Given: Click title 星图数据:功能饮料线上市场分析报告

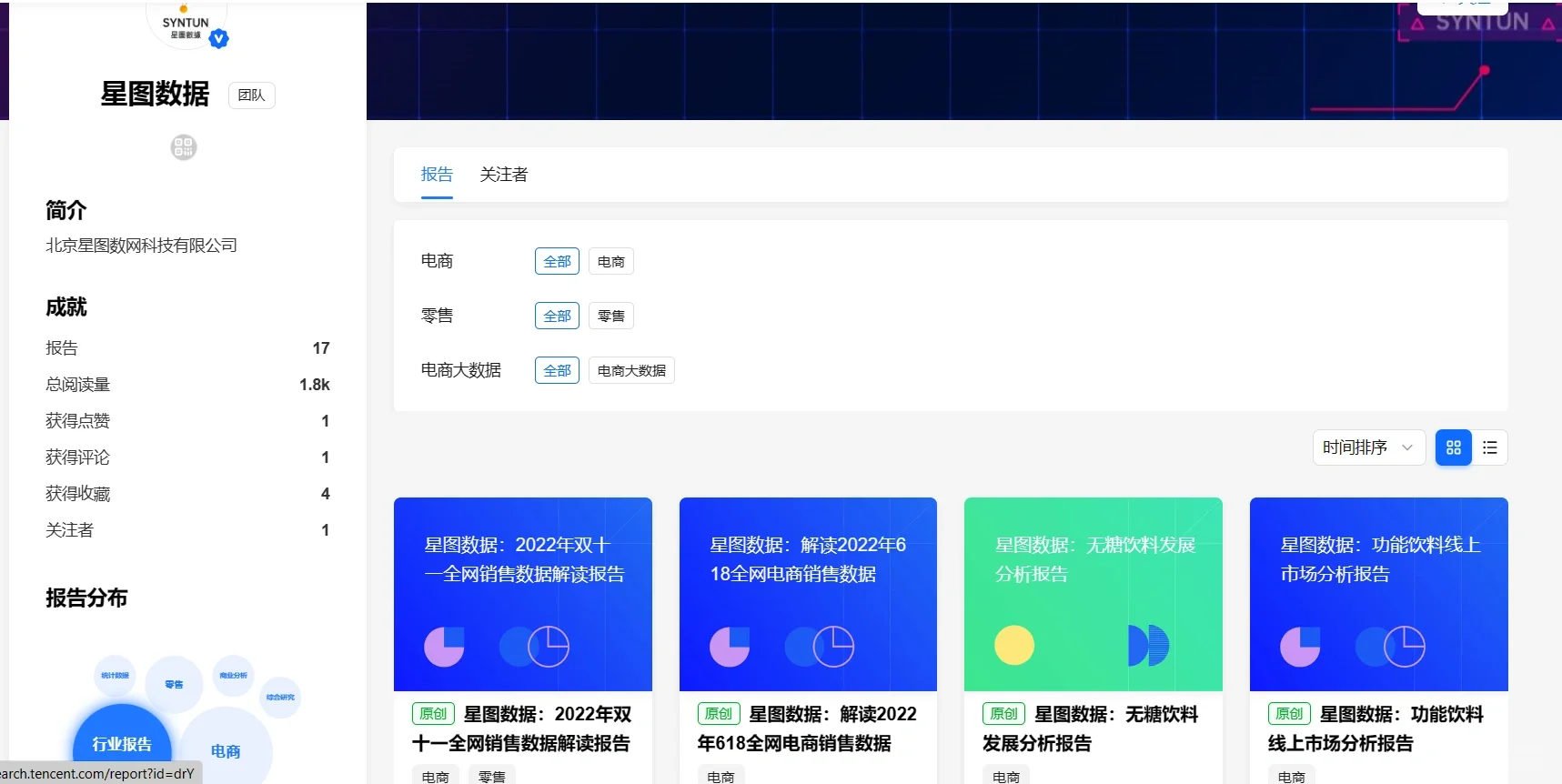Looking at the screenshot, I should point(1376,729).
